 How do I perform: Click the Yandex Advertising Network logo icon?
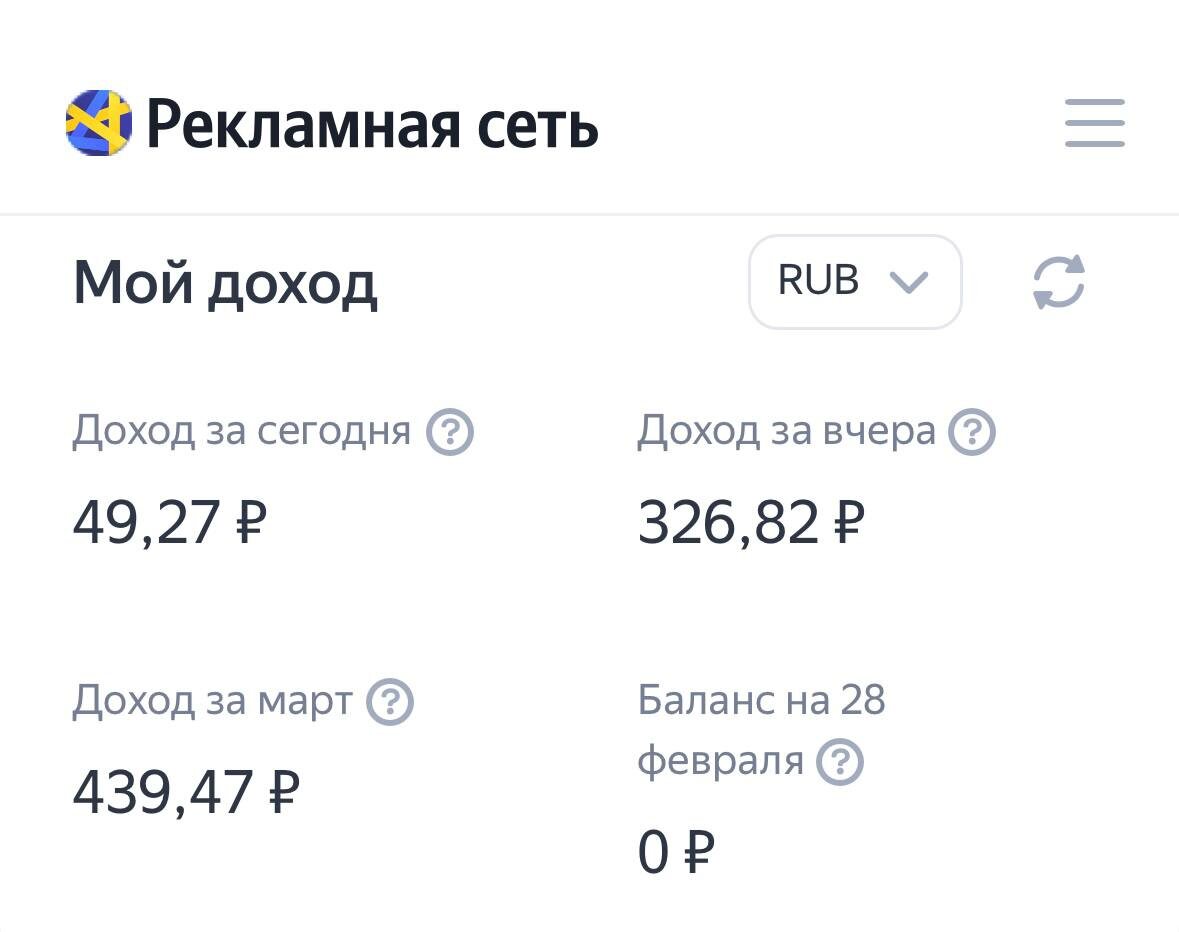[98, 123]
